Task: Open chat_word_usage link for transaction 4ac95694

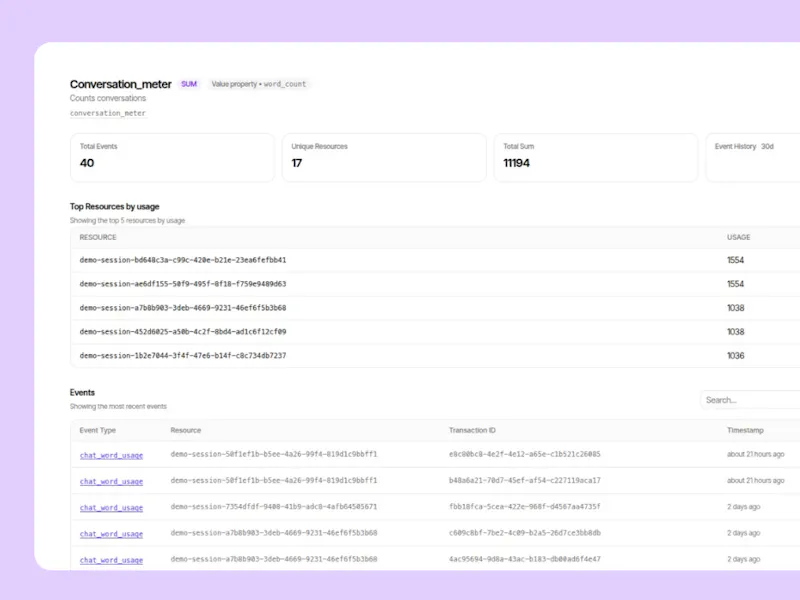Action: (x=111, y=560)
